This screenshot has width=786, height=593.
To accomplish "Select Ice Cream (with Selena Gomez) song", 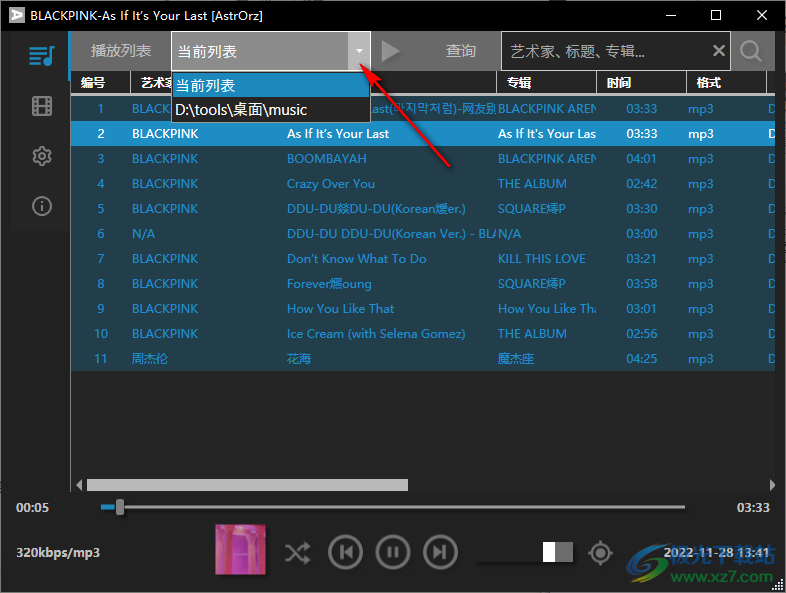I will pyautogui.click(x=376, y=334).
